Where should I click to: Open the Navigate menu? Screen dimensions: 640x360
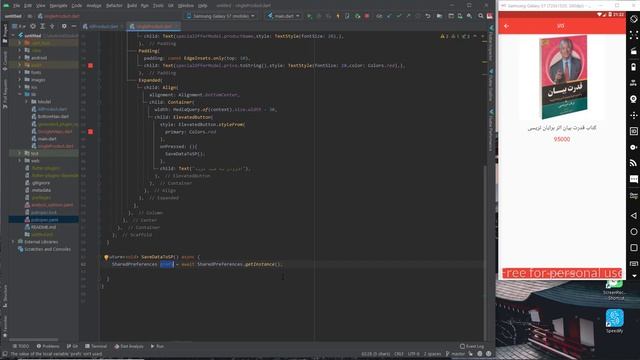point(58,6)
